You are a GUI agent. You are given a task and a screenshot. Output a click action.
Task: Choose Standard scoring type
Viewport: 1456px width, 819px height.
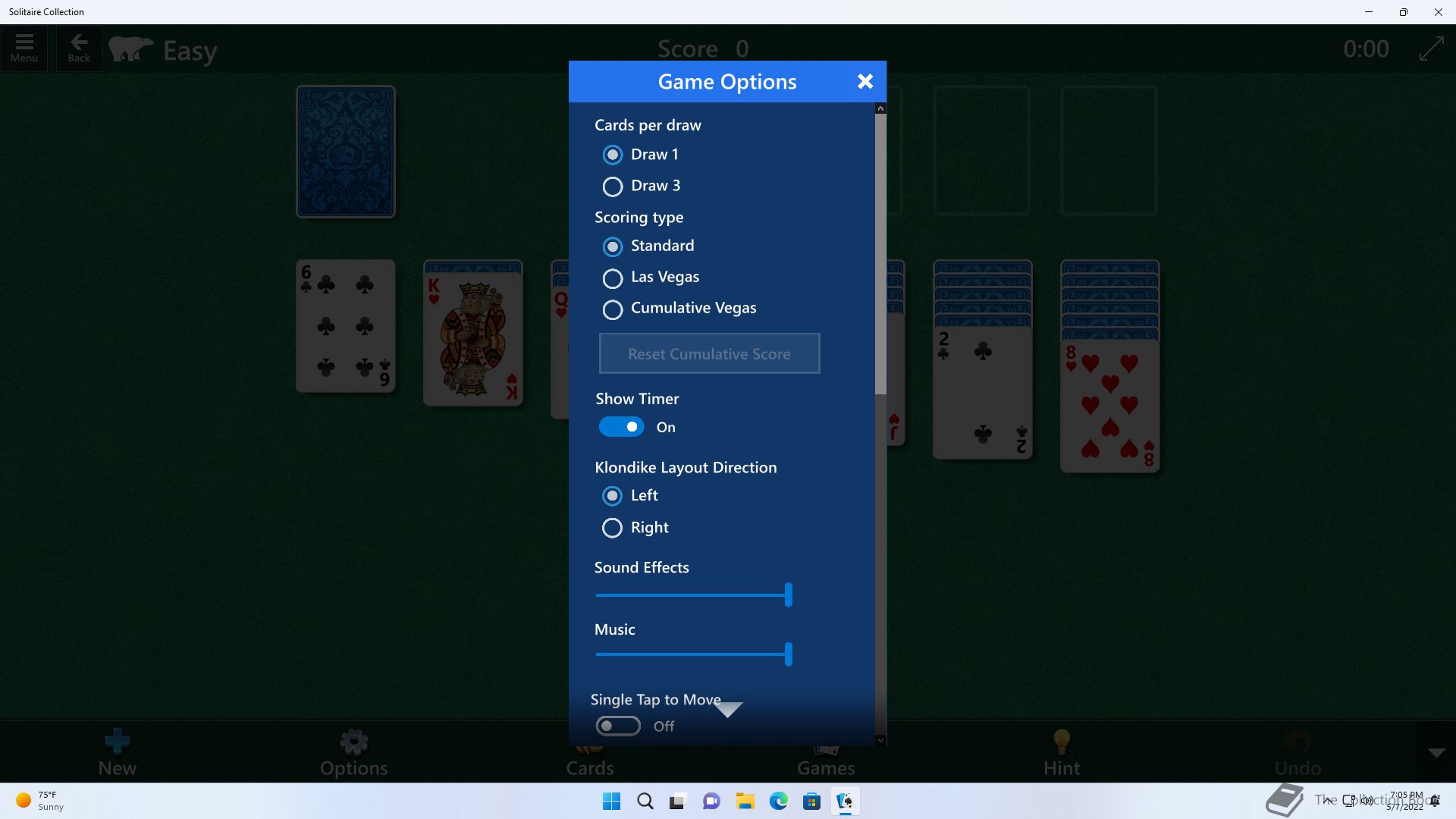click(x=612, y=246)
